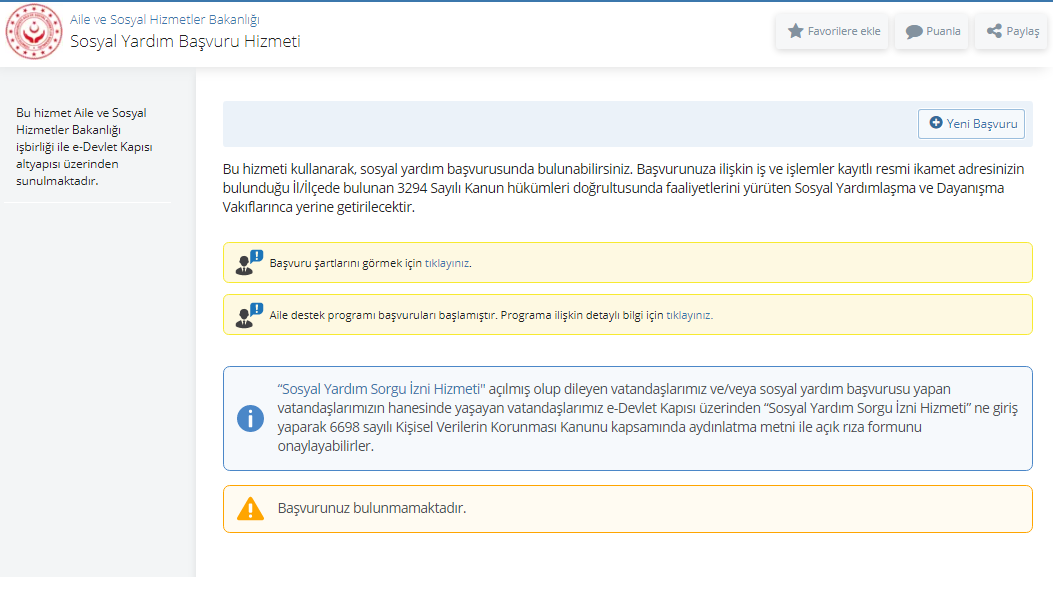Viewport: 1053px width, 590px height.
Task: Click the Başvurunuz bulunmamaktadır warning message
Action: coord(372,508)
